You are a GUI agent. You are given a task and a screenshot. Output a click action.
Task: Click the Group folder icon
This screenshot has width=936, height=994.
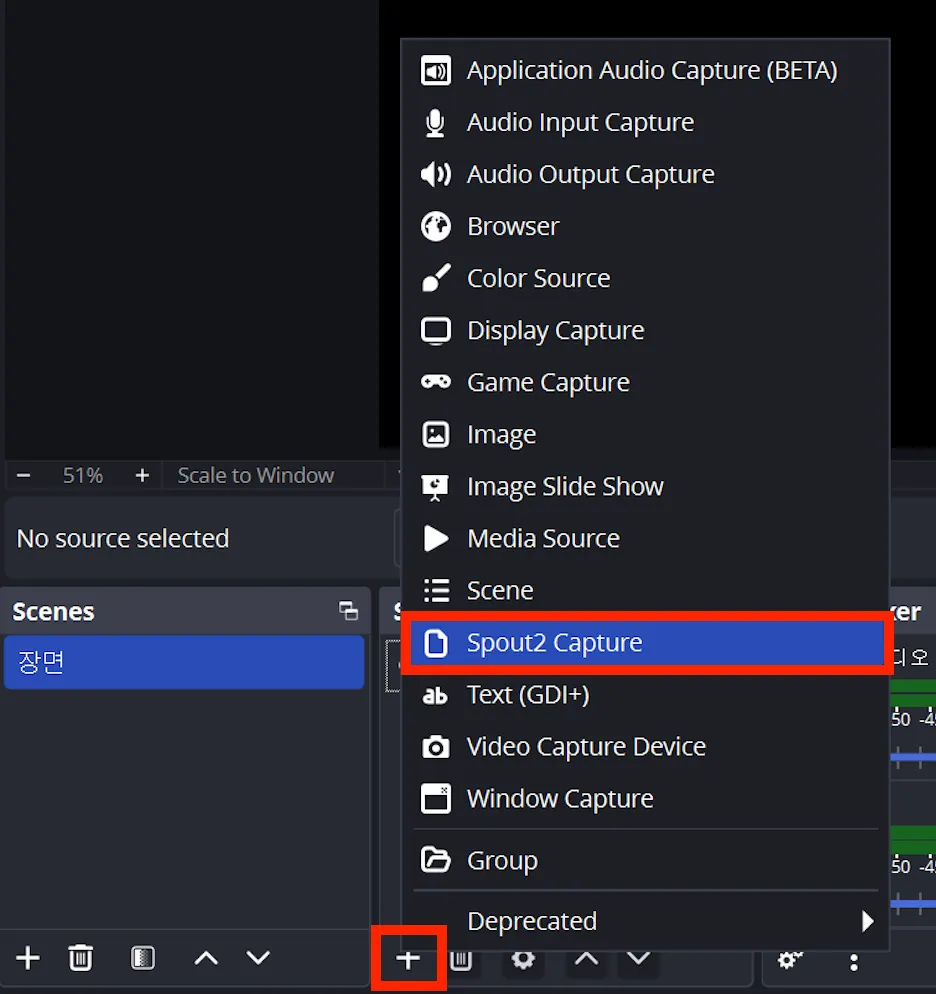click(x=436, y=860)
